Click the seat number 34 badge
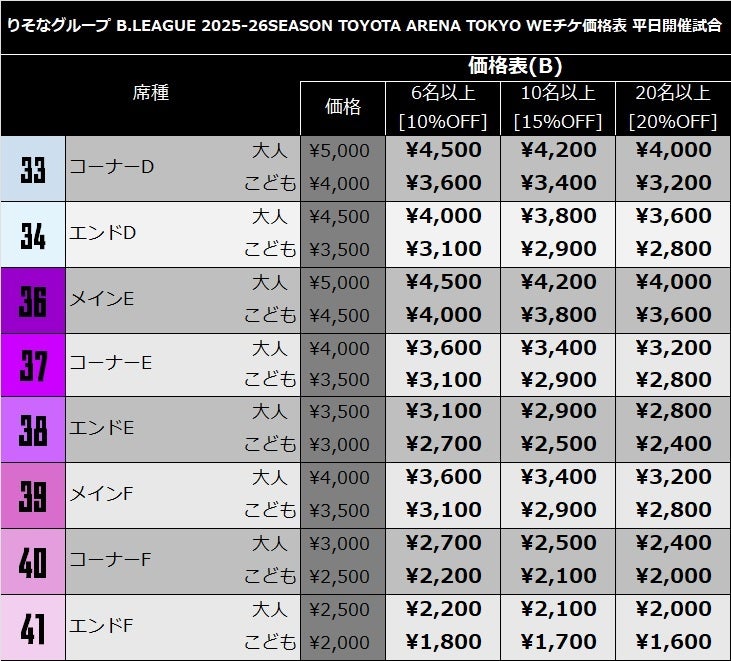Image resolution: width=731 pixels, height=661 pixels. coord(33,234)
